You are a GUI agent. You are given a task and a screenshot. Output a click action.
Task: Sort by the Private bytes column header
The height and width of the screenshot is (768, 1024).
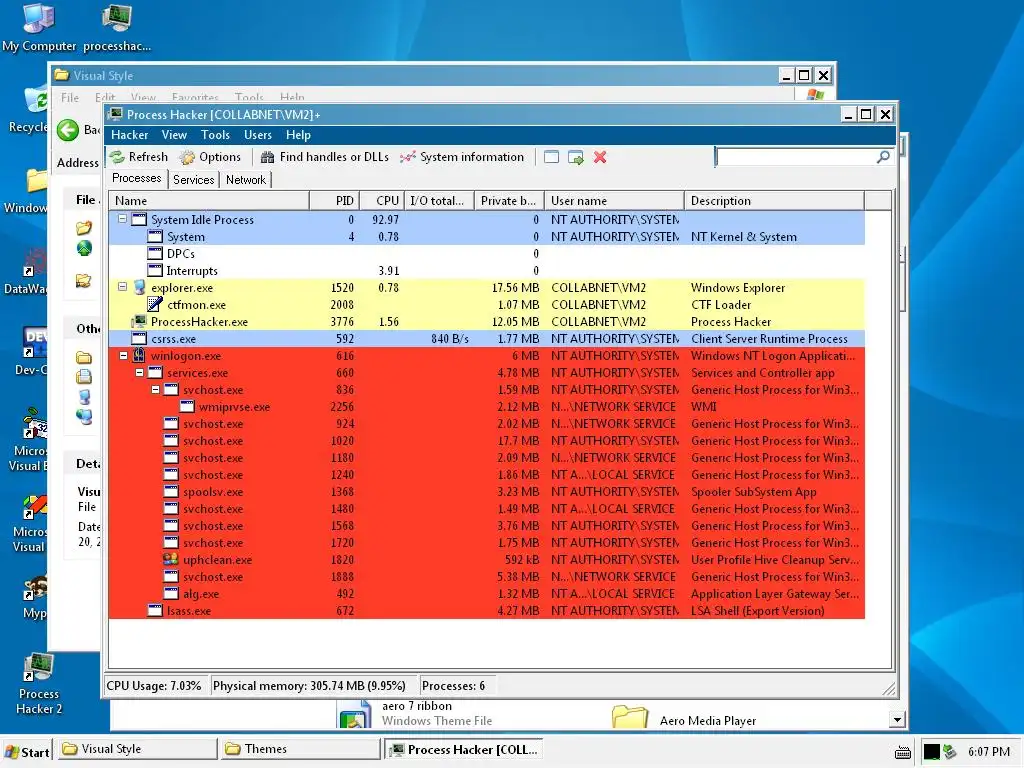509,200
